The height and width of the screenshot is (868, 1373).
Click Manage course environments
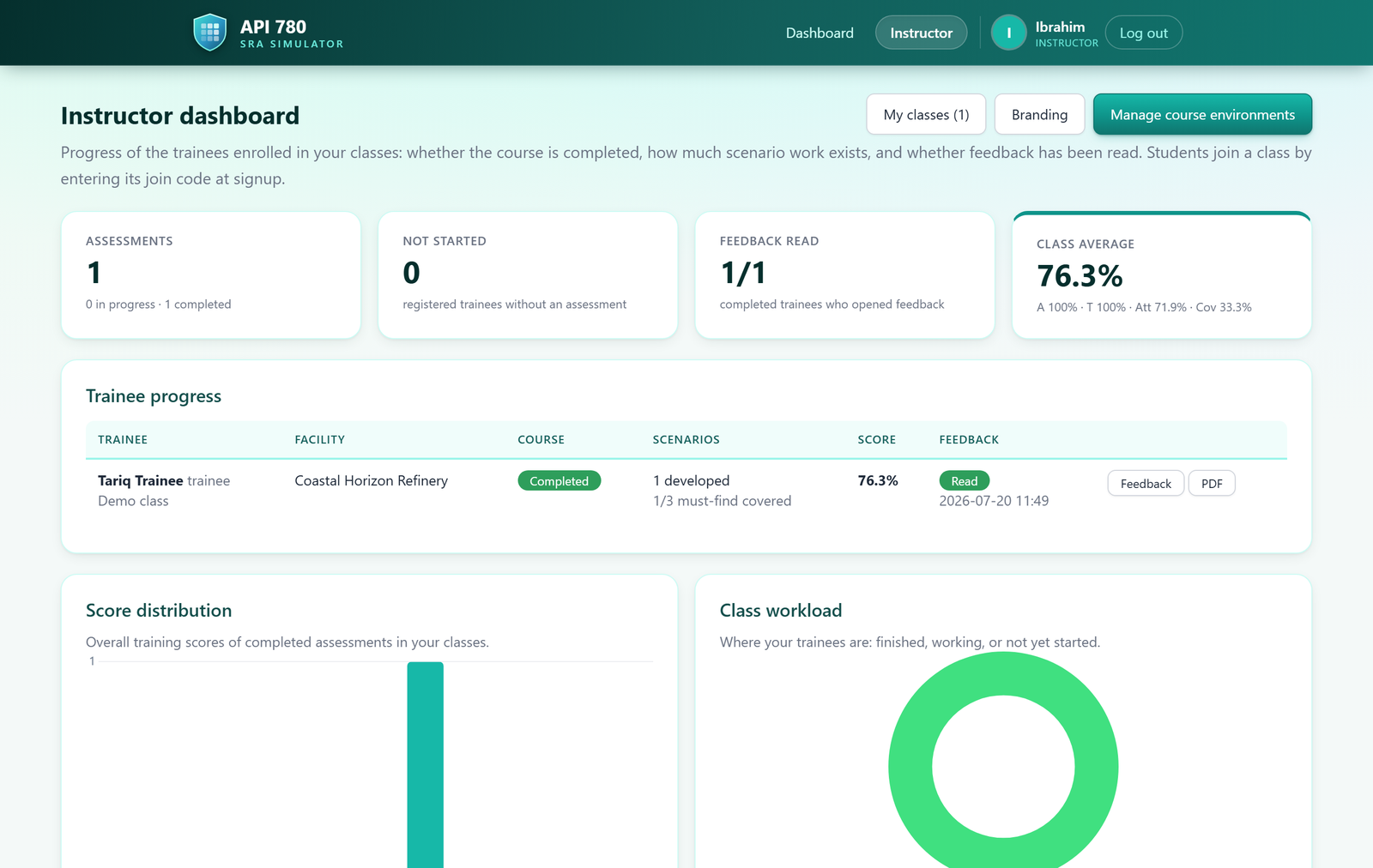pos(1202,114)
